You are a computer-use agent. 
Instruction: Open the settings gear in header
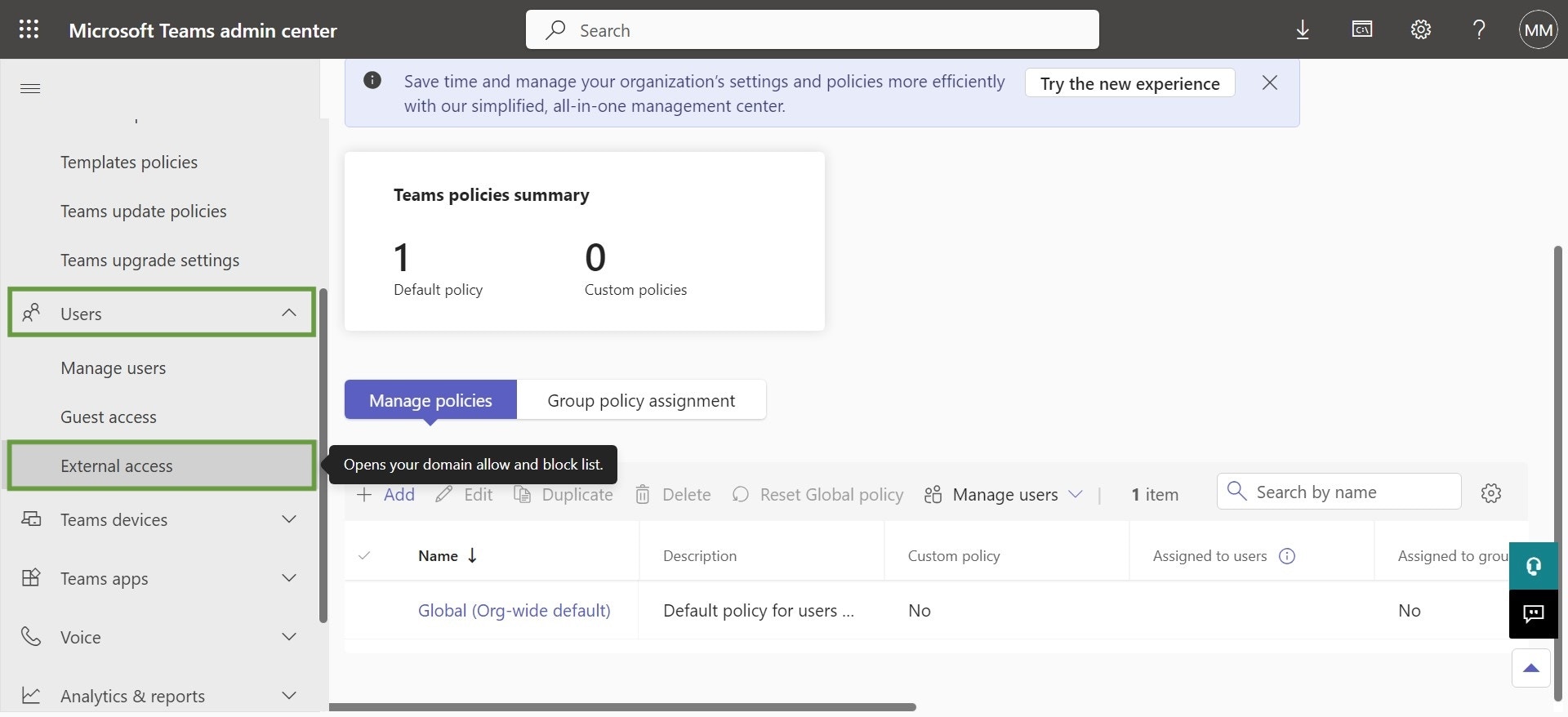click(x=1421, y=29)
